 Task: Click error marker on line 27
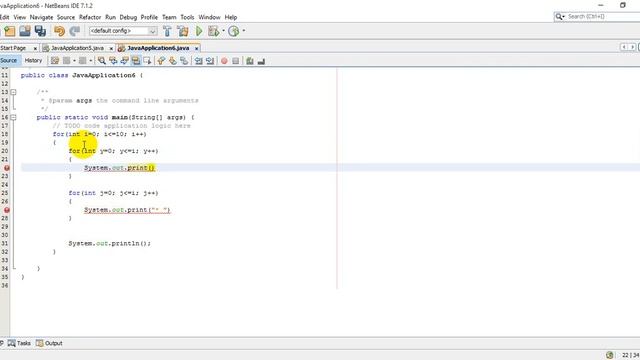tap(7, 210)
